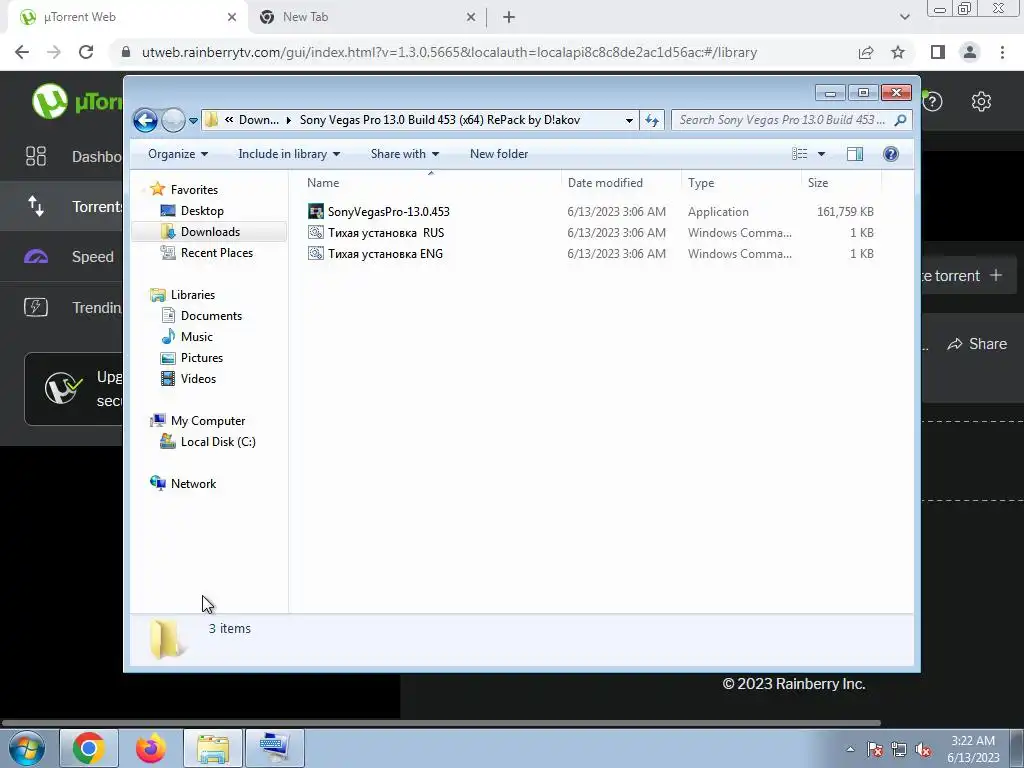
Task: Close the New Tab browser tab
Action: [471, 17]
